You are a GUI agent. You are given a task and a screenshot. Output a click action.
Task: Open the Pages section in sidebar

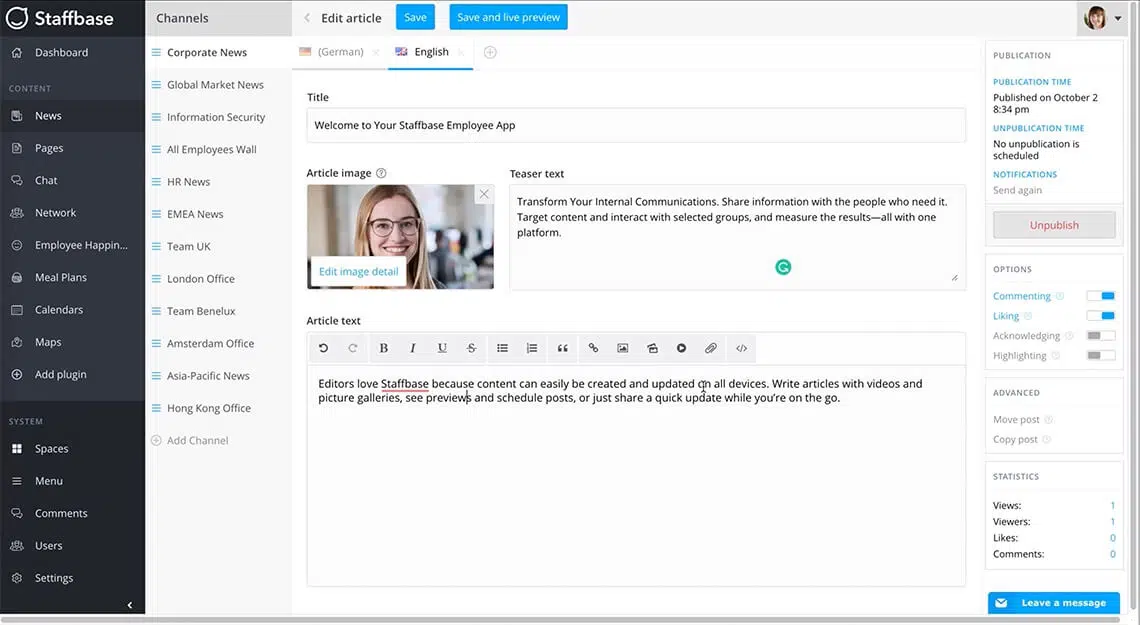tap(49, 148)
